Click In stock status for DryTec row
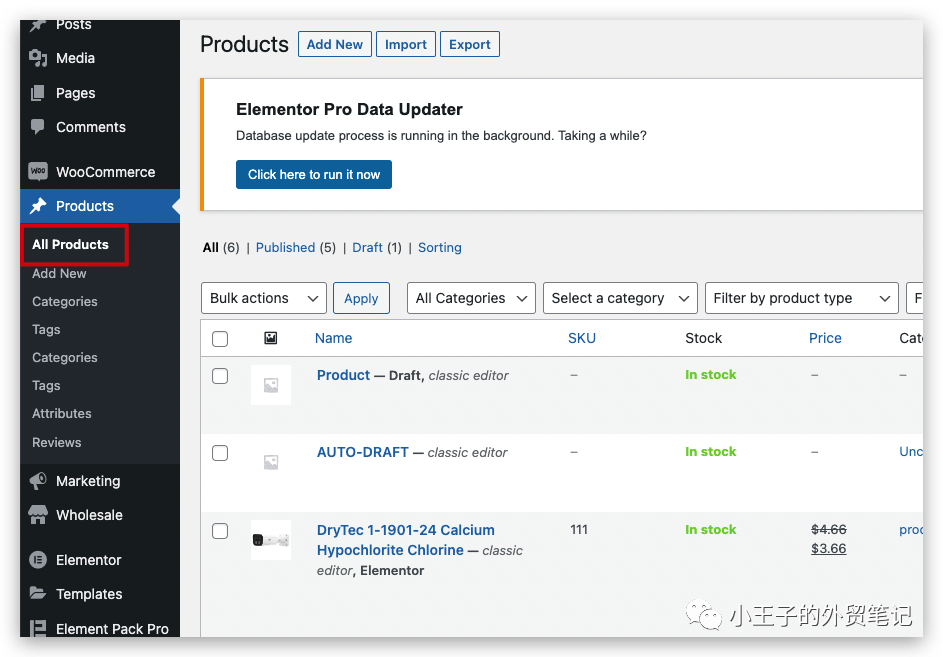943x657 pixels. [x=711, y=529]
